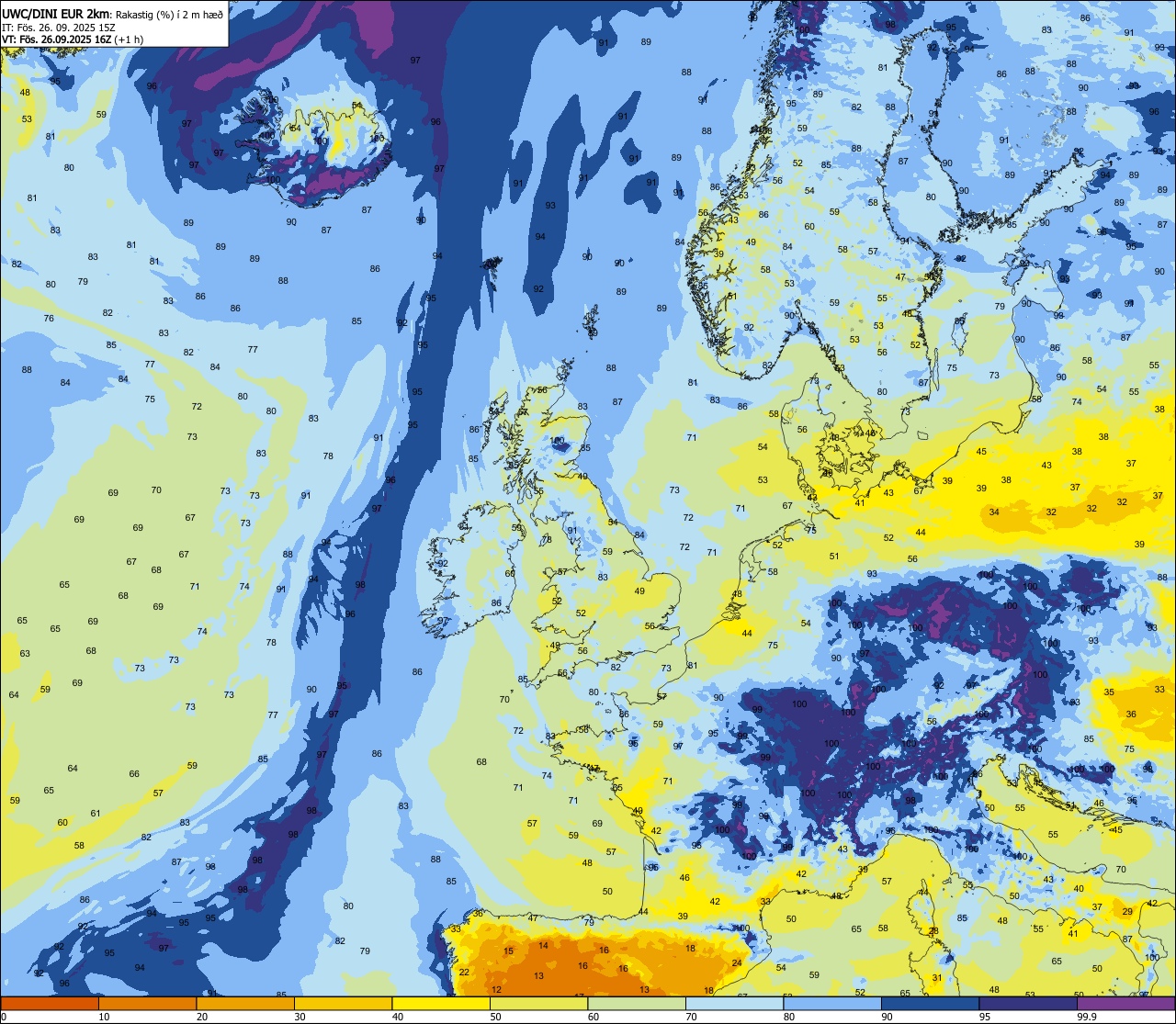Click the legend tick label '60'

tap(594, 1017)
